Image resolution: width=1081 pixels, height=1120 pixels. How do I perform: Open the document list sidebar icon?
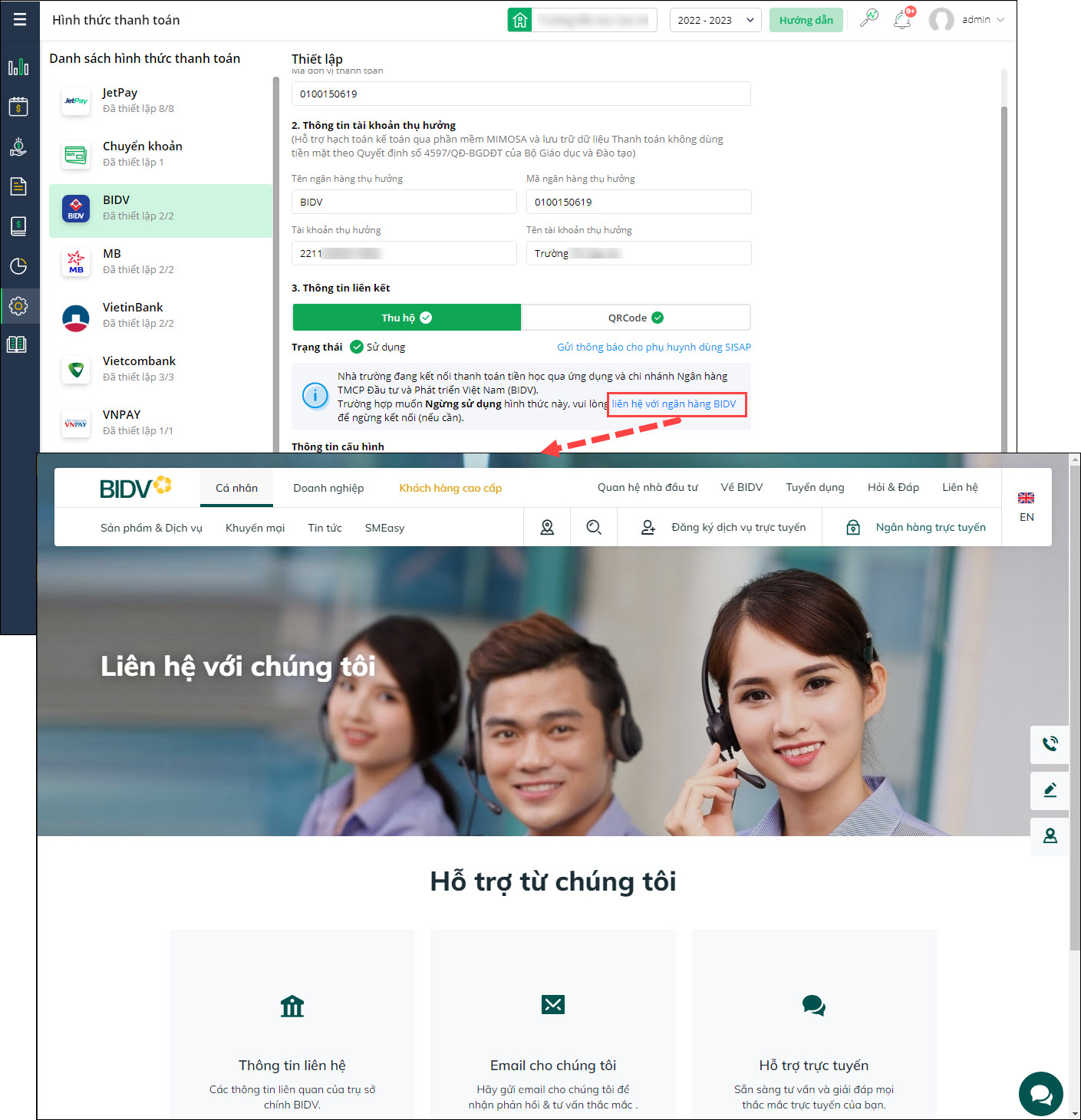pyautogui.click(x=18, y=186)
